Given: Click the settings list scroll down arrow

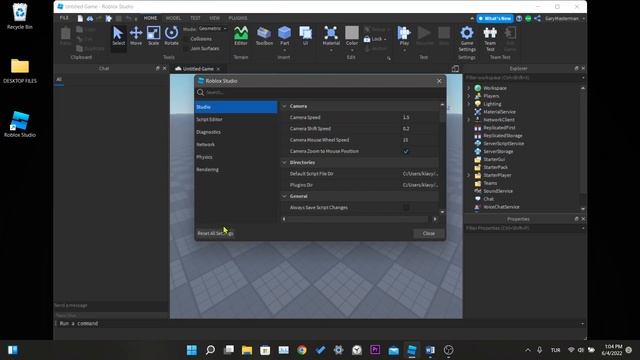Looking at the screenshot, I should point(442,212).
